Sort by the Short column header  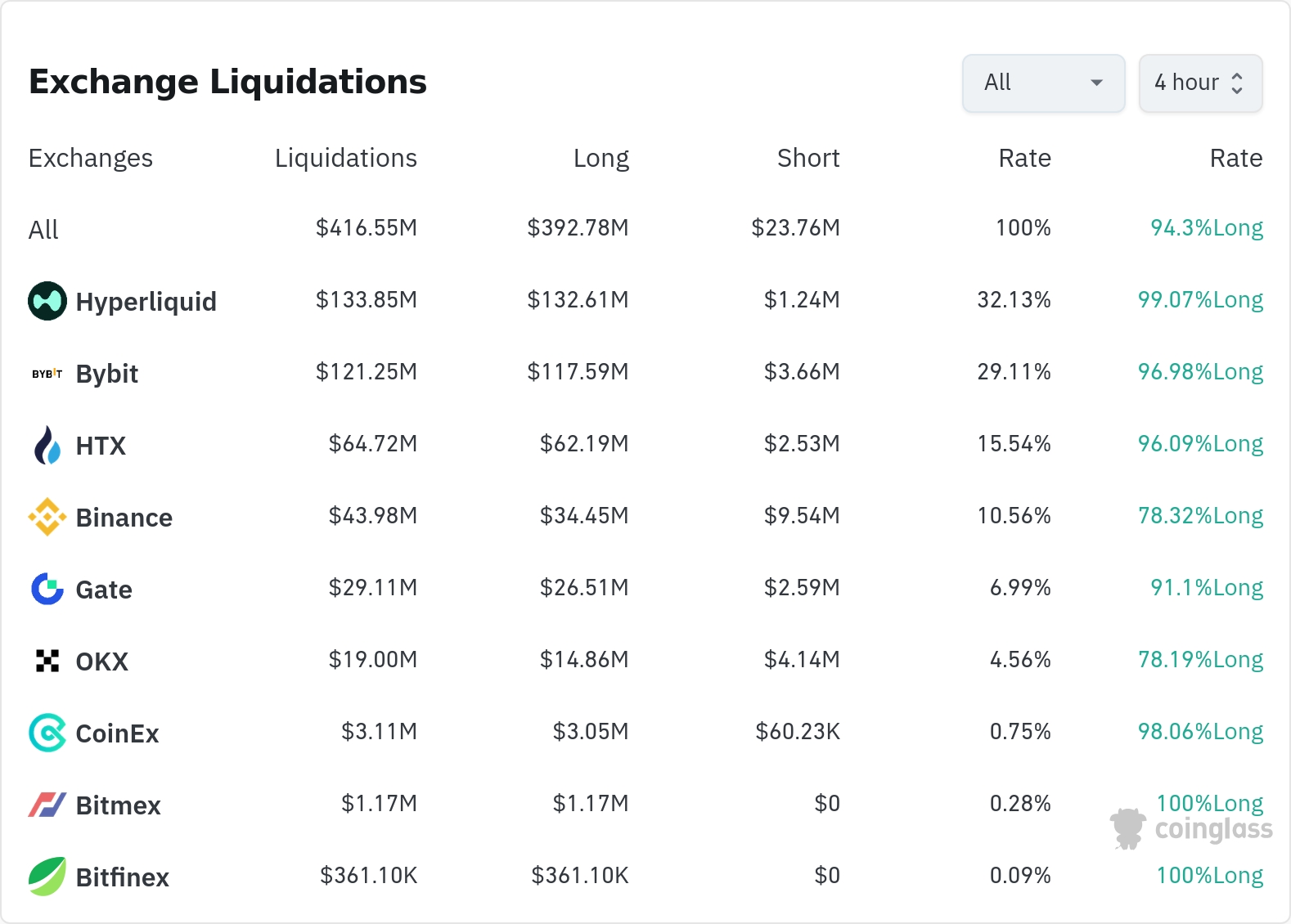click(807, 158)
